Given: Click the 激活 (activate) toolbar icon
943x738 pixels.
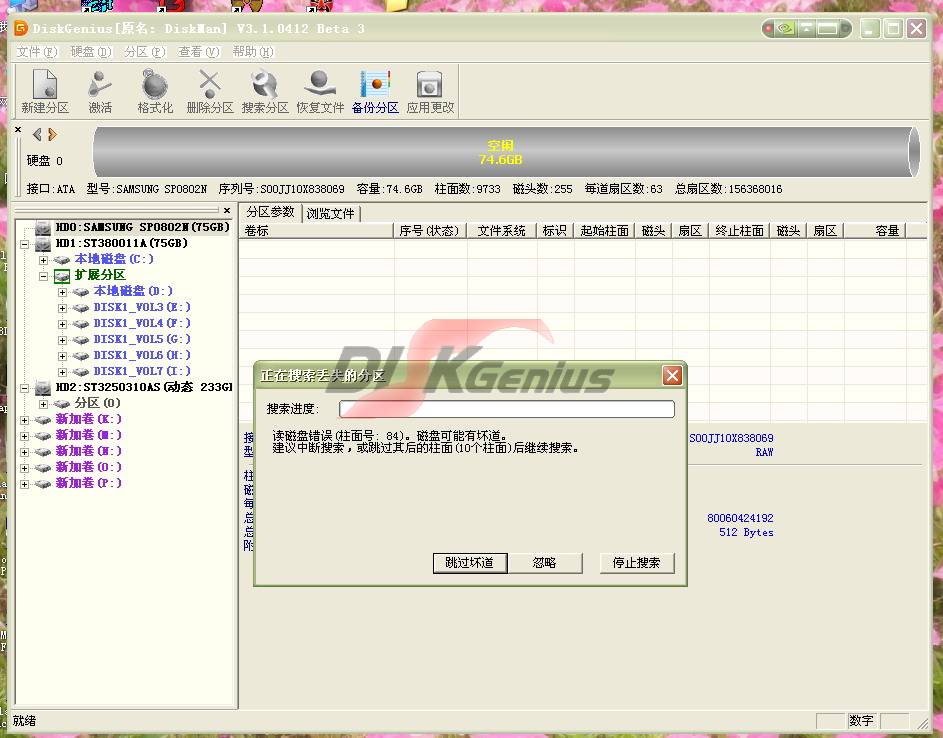Looking at the screenshot, I should pyautogui.click(x=100, y=91).
